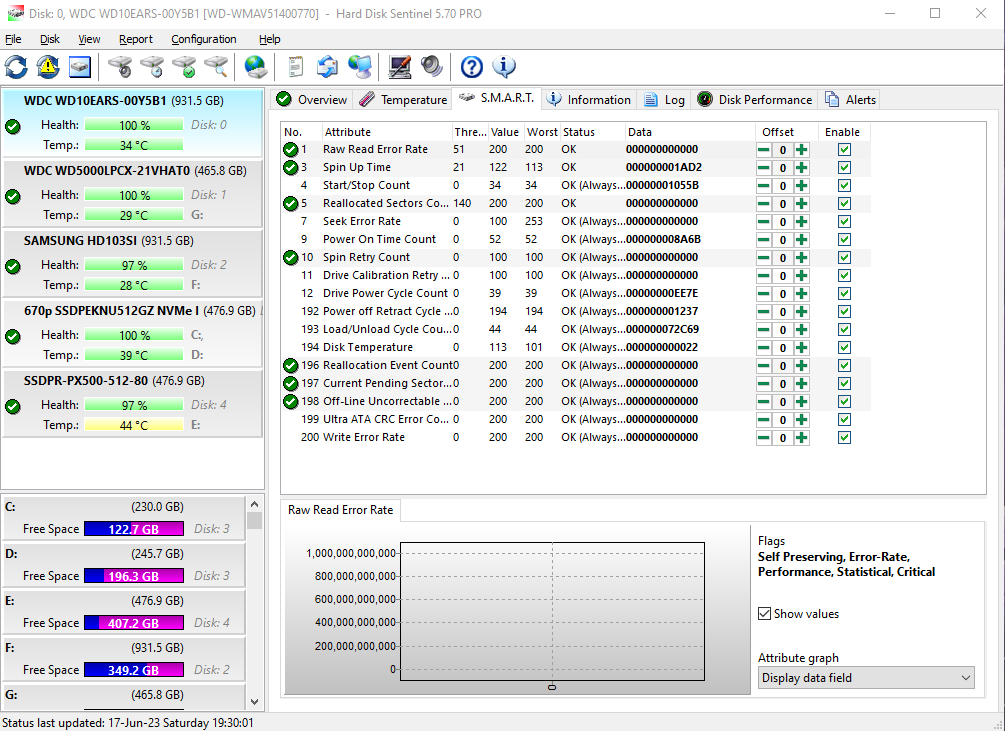1005x731 pixels.
Task: Click the SSDPR-PX500 yellow temperature bar
Action: click(x=133, y=425)
